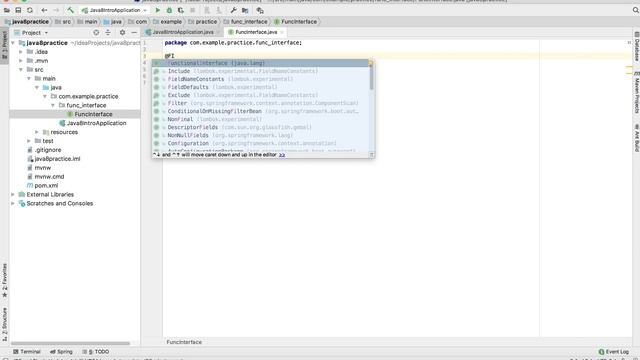640x360 pixels.
Task: Click the practice breadcrumb
Action: 203,22
